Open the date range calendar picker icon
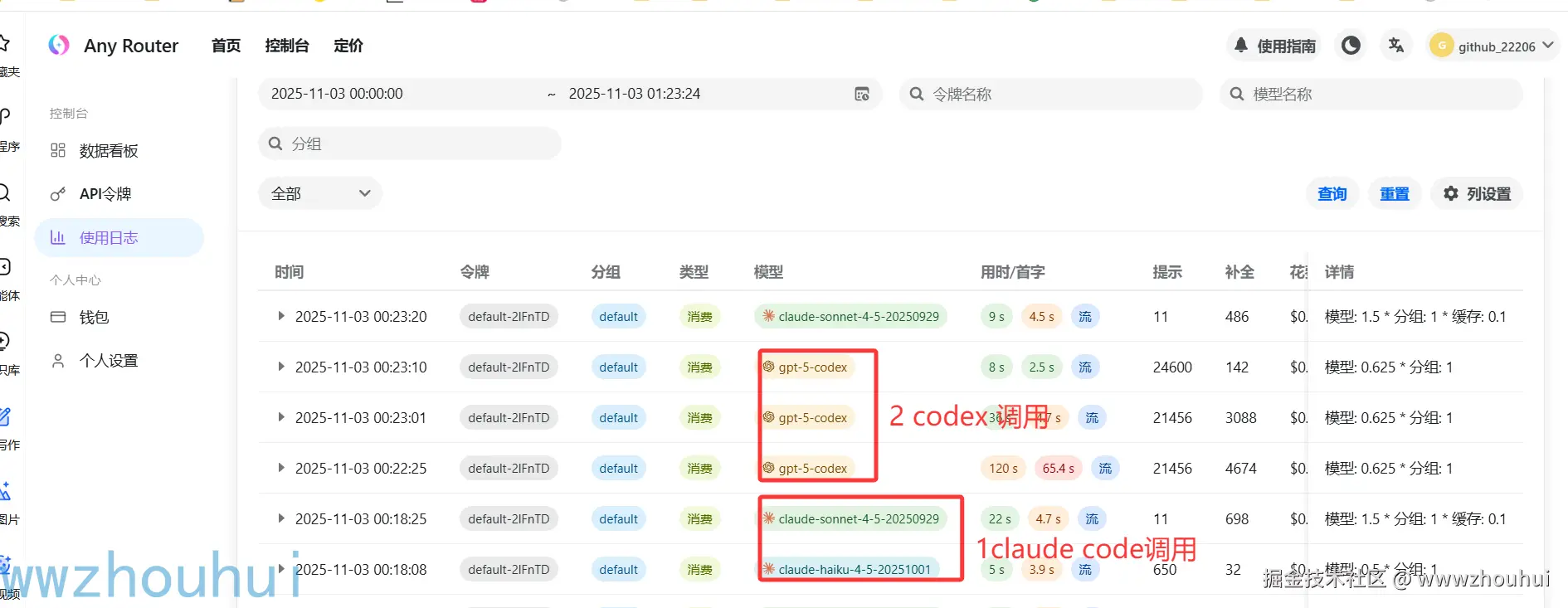The width and height of the screenshot is (1568, 608). pos(862,94)
